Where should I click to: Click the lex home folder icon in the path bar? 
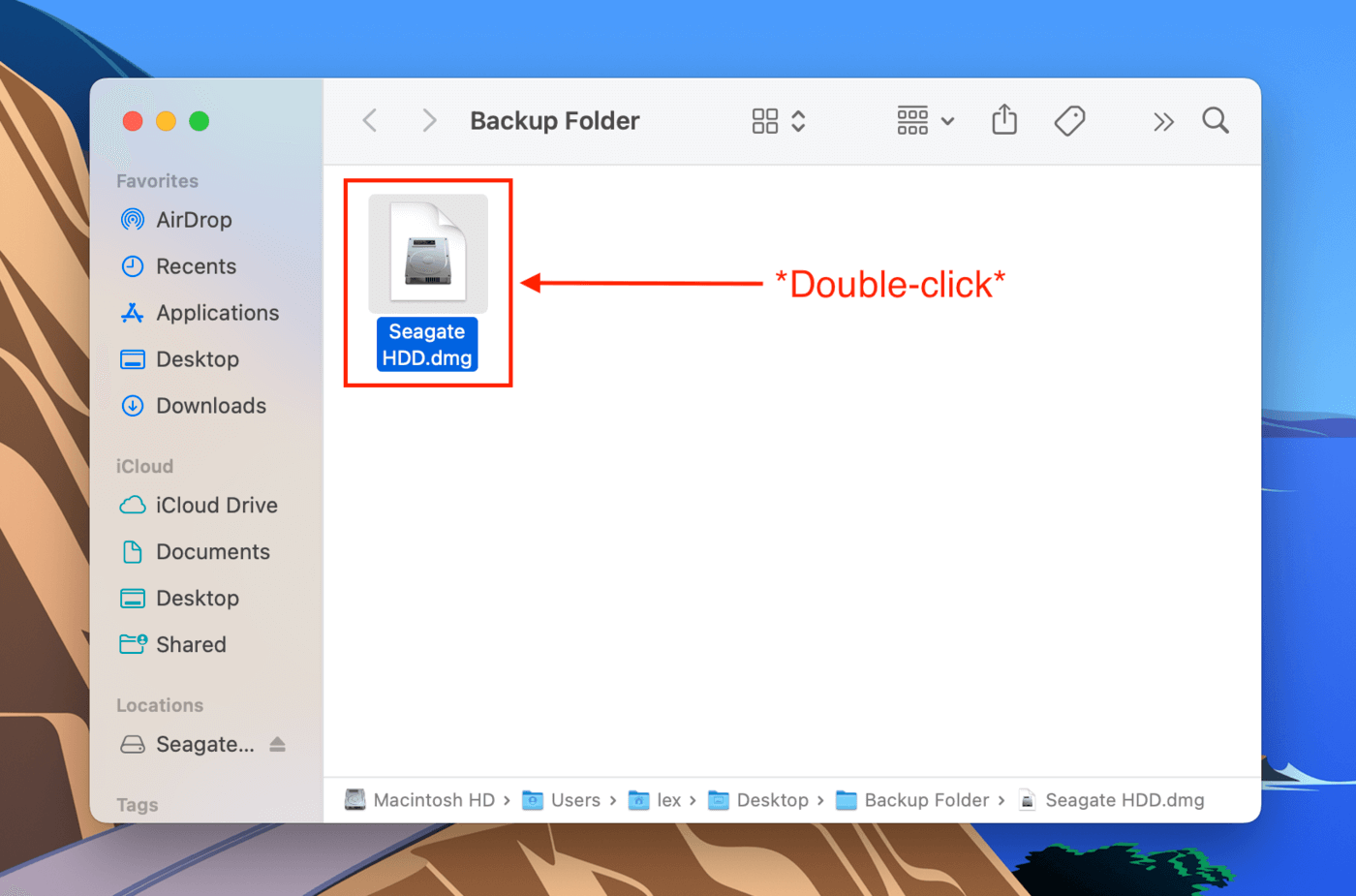click(x=639, y=800)
